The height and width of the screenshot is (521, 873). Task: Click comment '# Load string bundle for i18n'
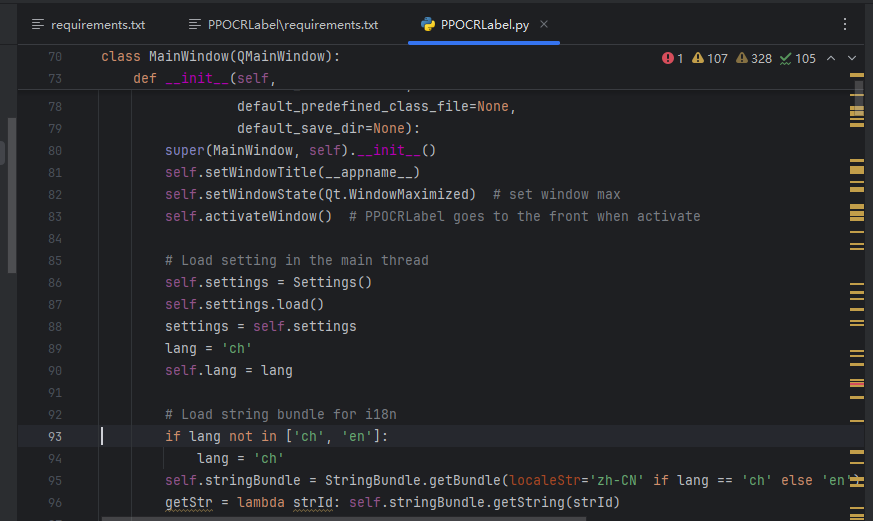click(x=281, y=415)
